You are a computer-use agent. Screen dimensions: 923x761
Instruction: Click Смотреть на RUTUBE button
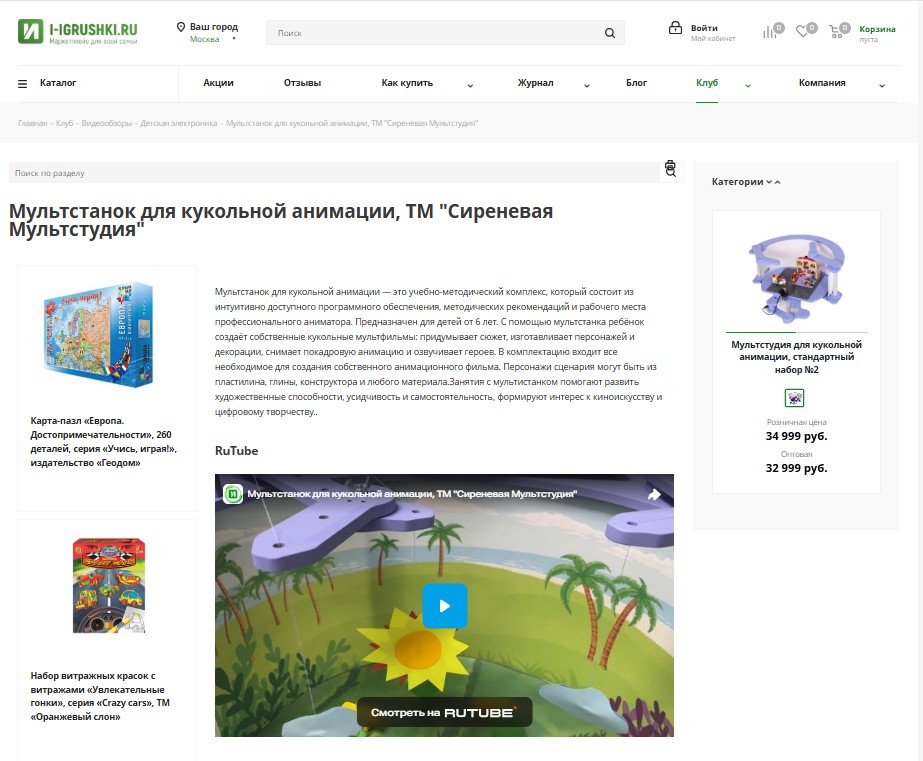pos(444,712)
